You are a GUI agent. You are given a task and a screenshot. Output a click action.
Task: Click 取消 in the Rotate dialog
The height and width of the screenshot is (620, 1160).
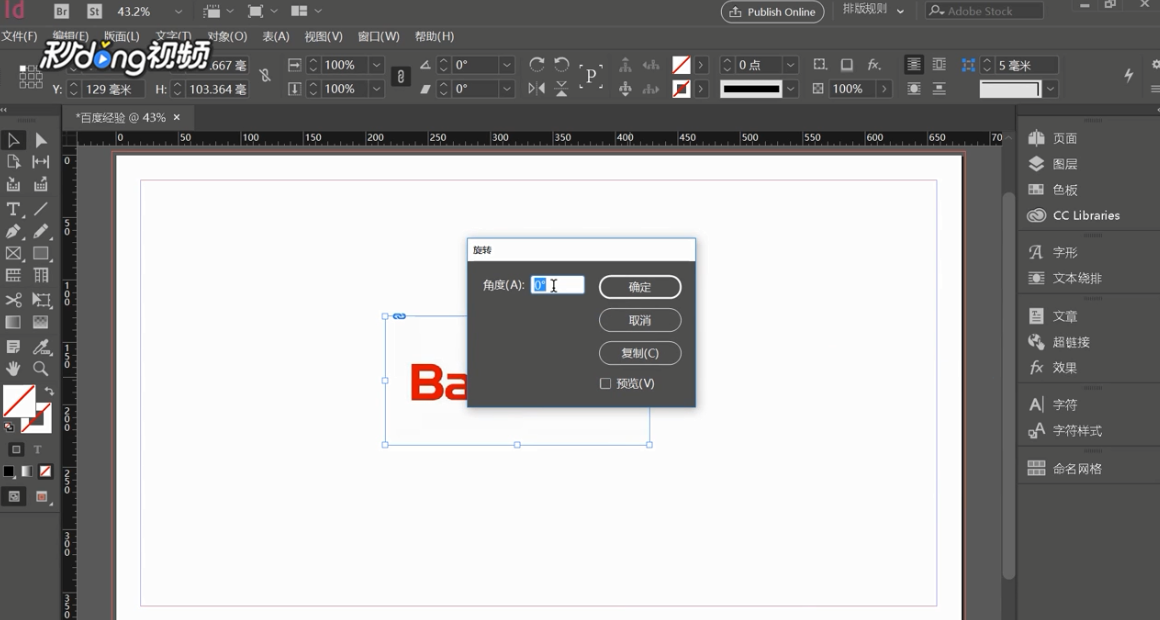tap(640, 320)
